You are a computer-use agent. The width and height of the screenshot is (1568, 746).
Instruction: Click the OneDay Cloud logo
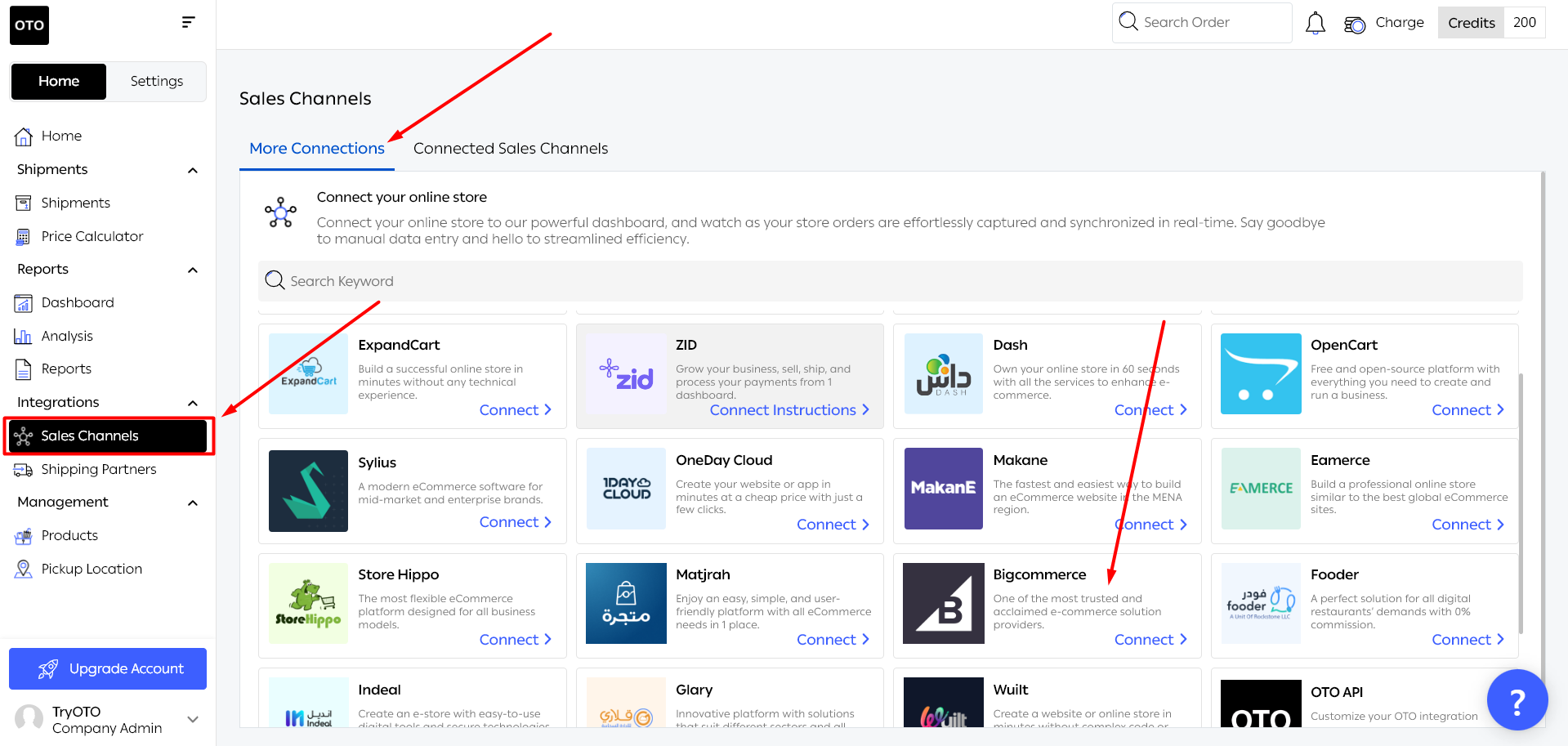coord(626,489)
